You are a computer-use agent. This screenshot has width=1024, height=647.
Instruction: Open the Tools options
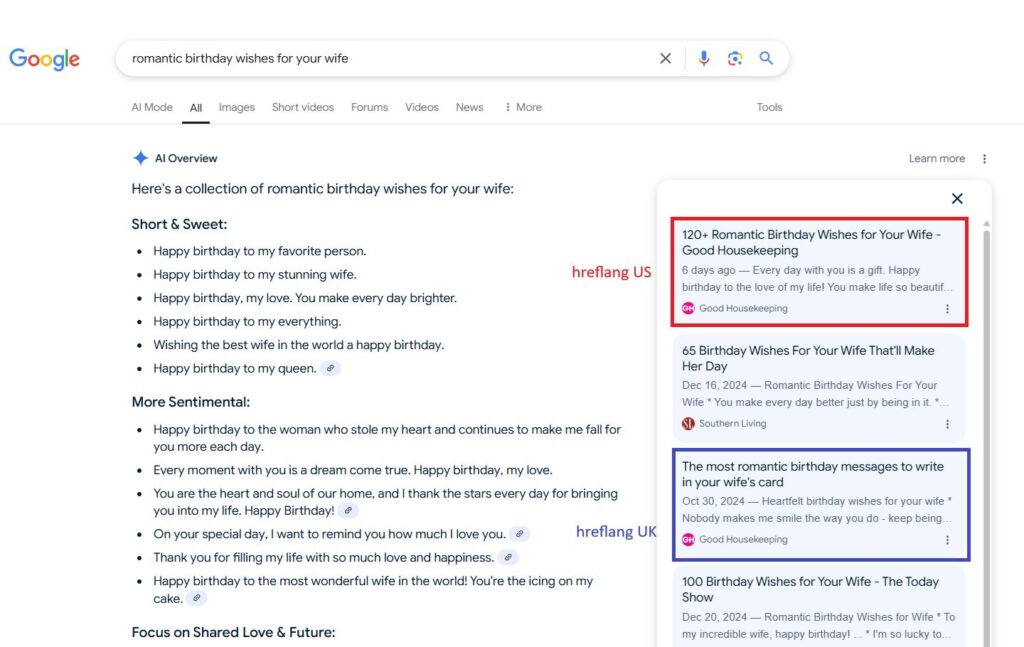coord(769,108)
